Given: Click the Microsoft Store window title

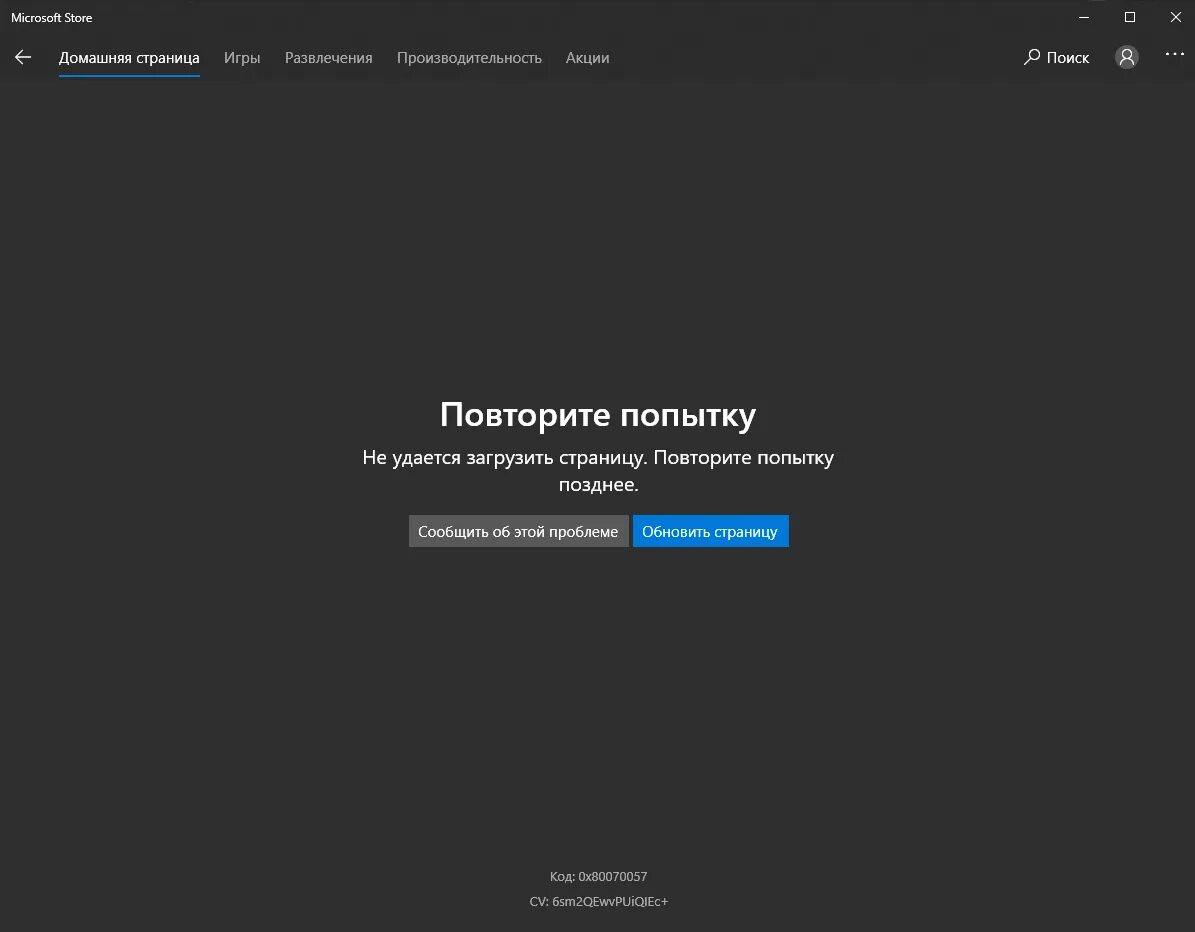Looking at the screenshot, I should click(52, 18).
